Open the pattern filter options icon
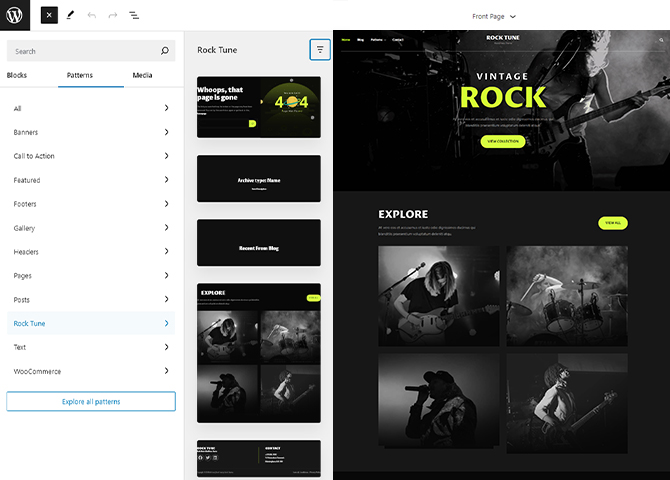This screenshot has width=670, height=480. click(320, 49)
